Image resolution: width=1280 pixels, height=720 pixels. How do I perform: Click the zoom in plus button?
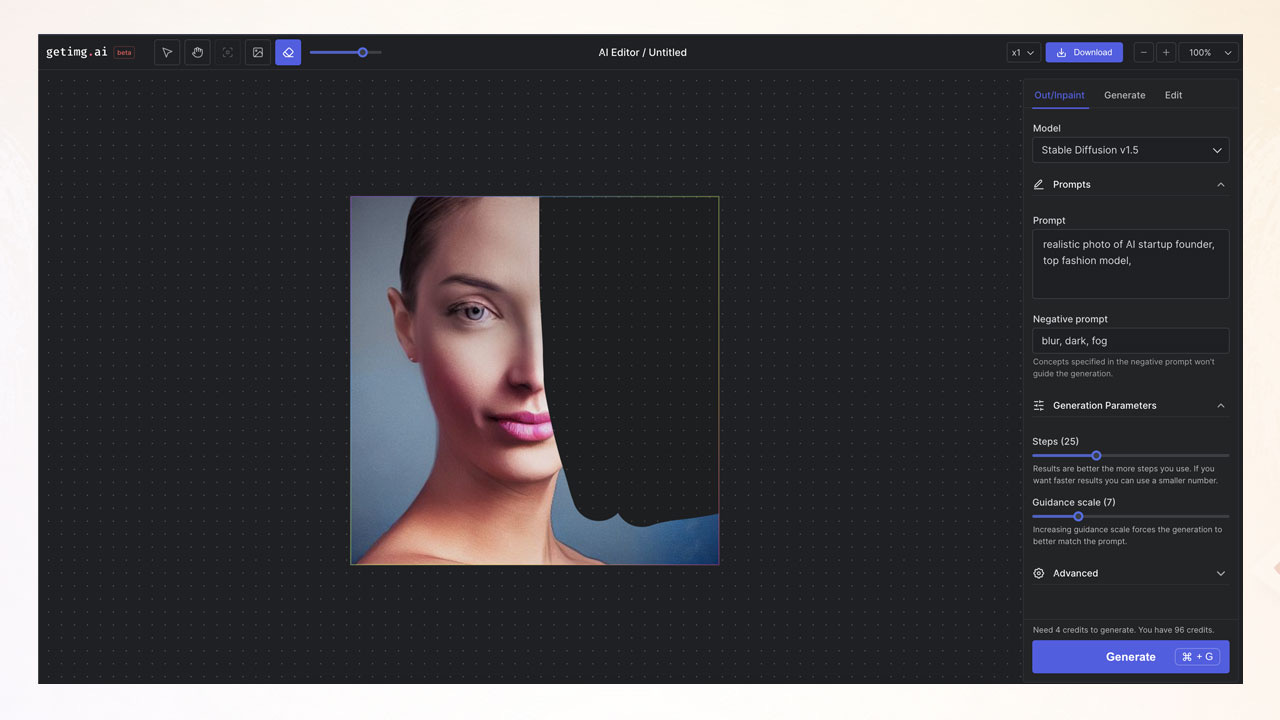point(1164,52)
